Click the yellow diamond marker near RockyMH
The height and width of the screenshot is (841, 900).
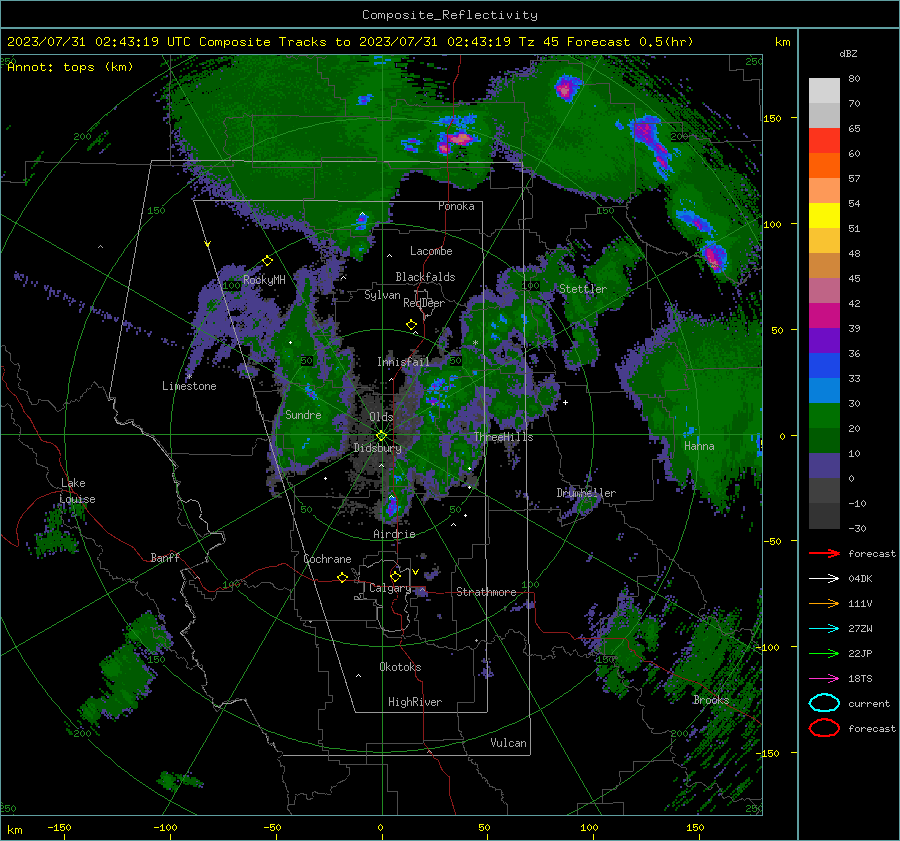pos(267,261)
